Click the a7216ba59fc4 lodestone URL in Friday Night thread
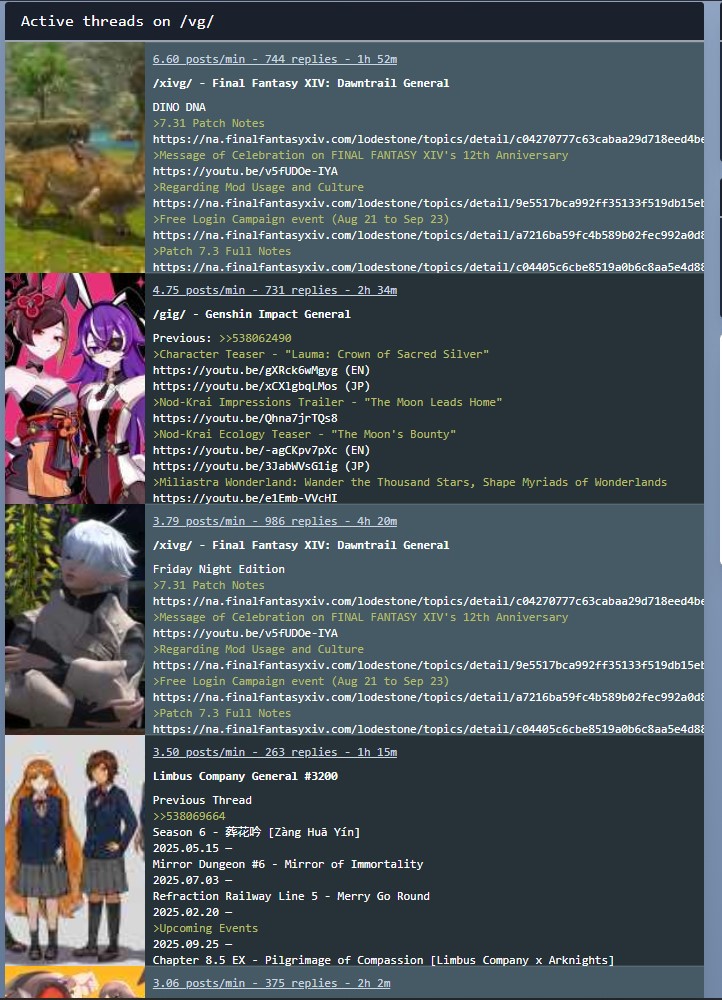This screenshot has height=1000, width=722. [428, 696]
